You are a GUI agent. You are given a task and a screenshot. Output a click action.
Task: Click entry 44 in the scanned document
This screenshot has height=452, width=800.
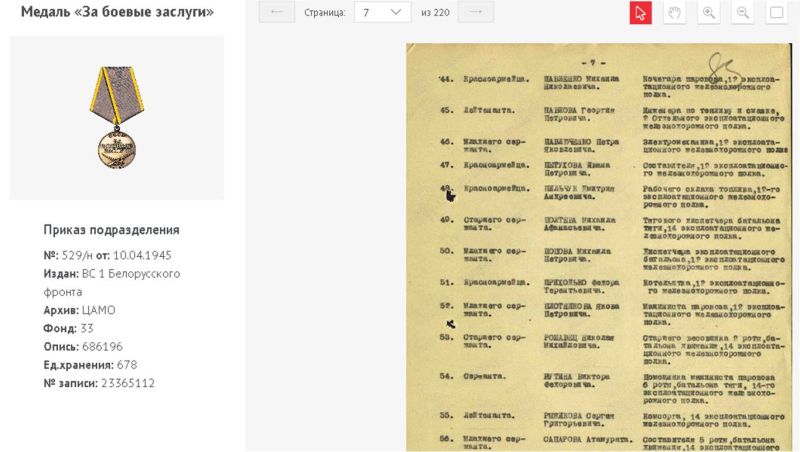point(610,87)
